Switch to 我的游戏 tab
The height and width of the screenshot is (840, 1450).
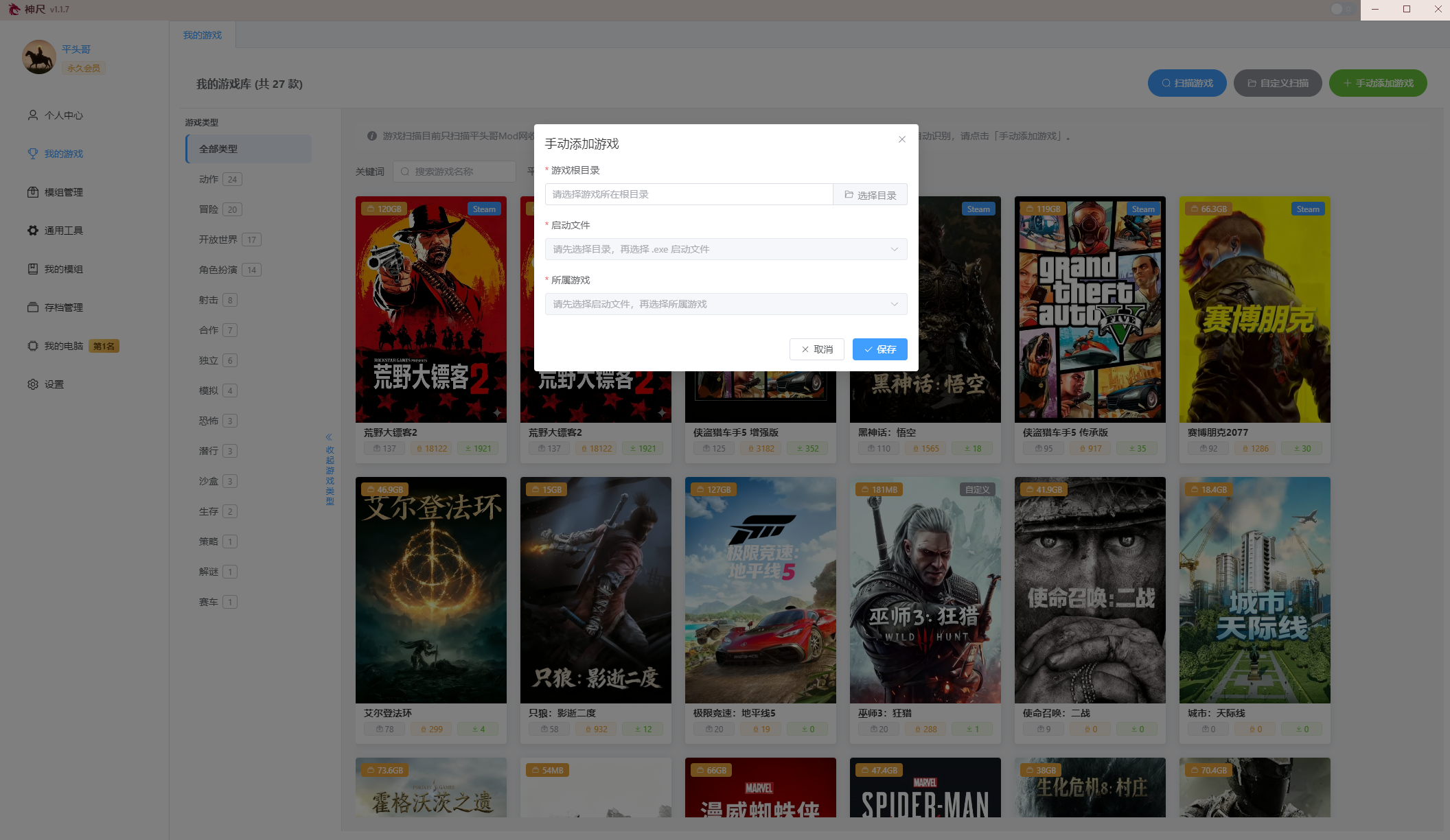click(x=203, y=35)
